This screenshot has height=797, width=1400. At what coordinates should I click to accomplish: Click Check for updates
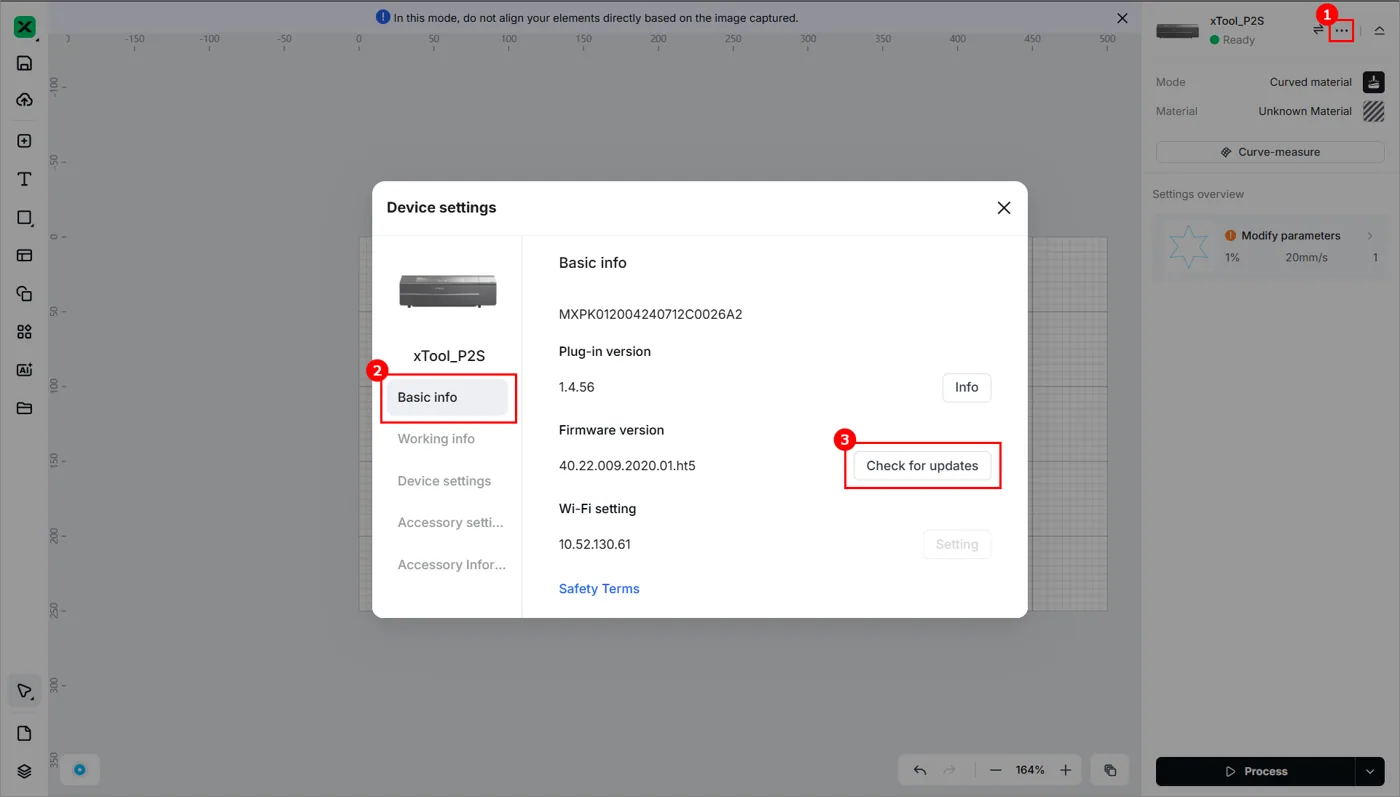tap(922, 466)
